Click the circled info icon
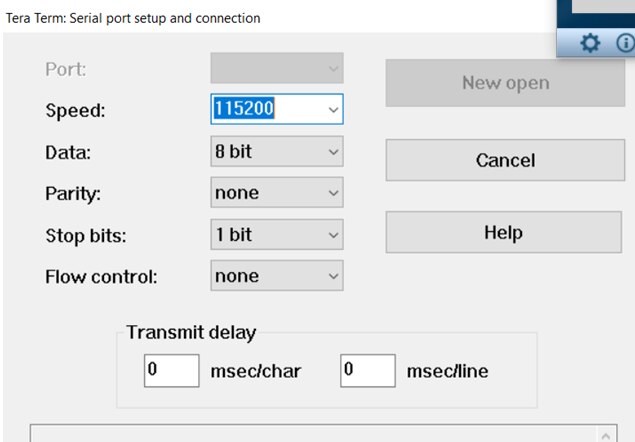This screenshot has width=635, height=442. pos(625,43)
